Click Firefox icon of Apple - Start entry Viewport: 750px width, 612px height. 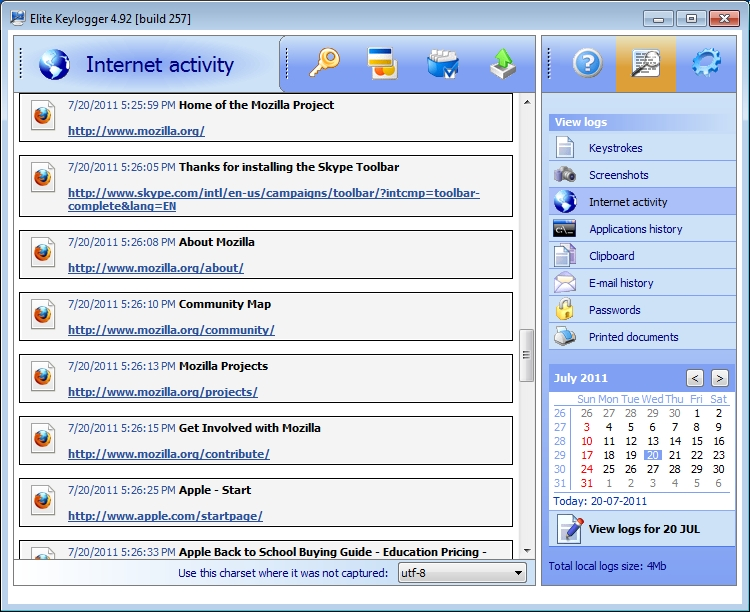click(x=43, y=500)
